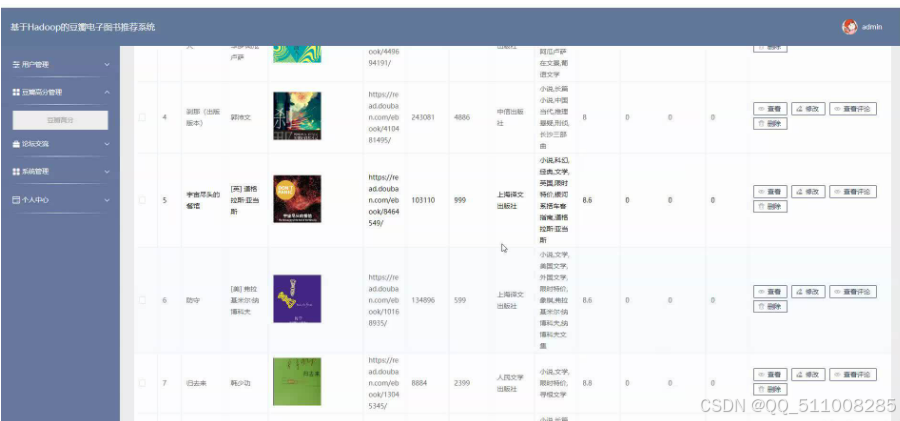The width and height of the screenshot is (900, 421).
Task: Click 查看 for the 韩少功 book row
Action: point(770,374)
